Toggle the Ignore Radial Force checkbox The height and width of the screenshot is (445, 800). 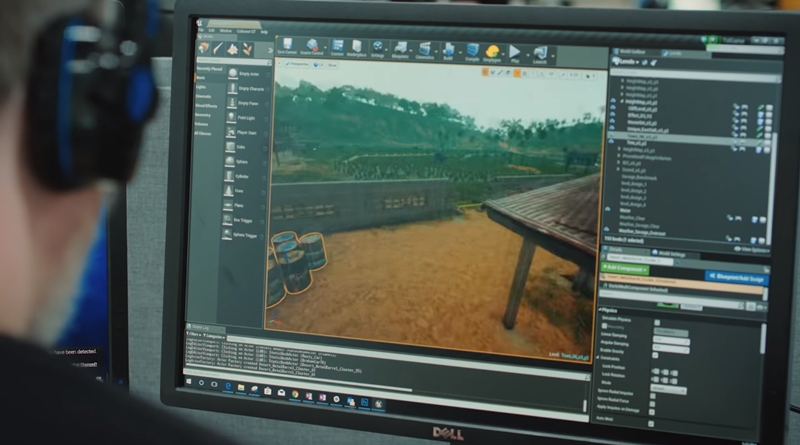(652, 404)
